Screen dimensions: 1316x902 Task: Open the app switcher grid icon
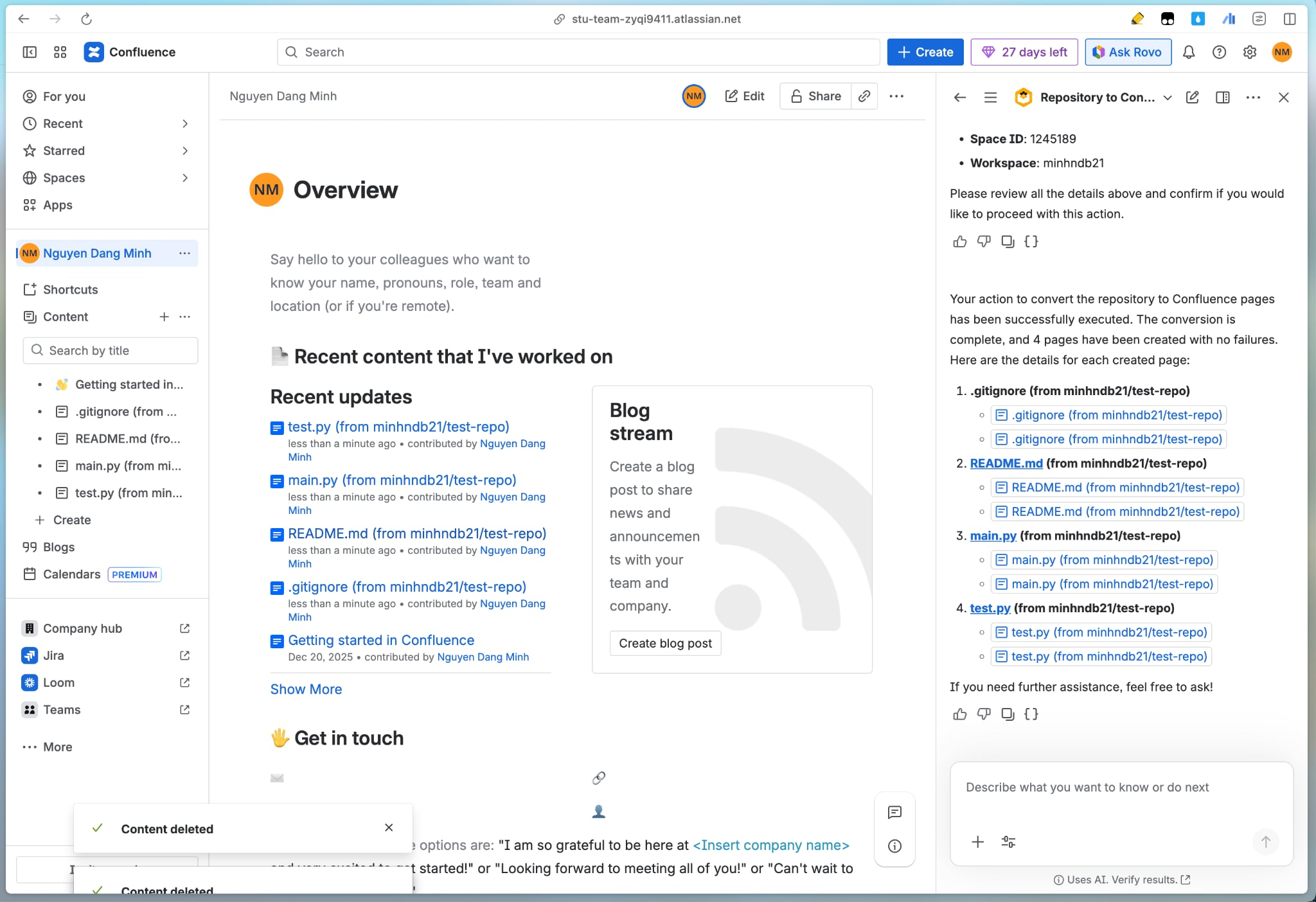(x=60, y=52)
